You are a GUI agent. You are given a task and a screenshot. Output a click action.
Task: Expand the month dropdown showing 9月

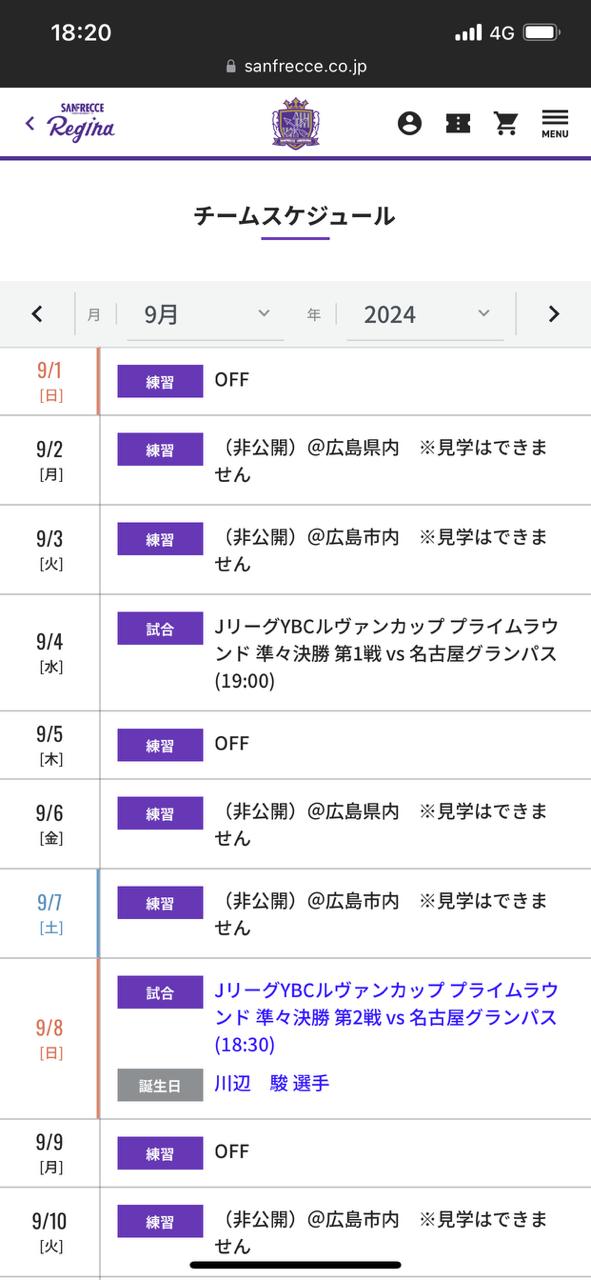click(200, 314)
